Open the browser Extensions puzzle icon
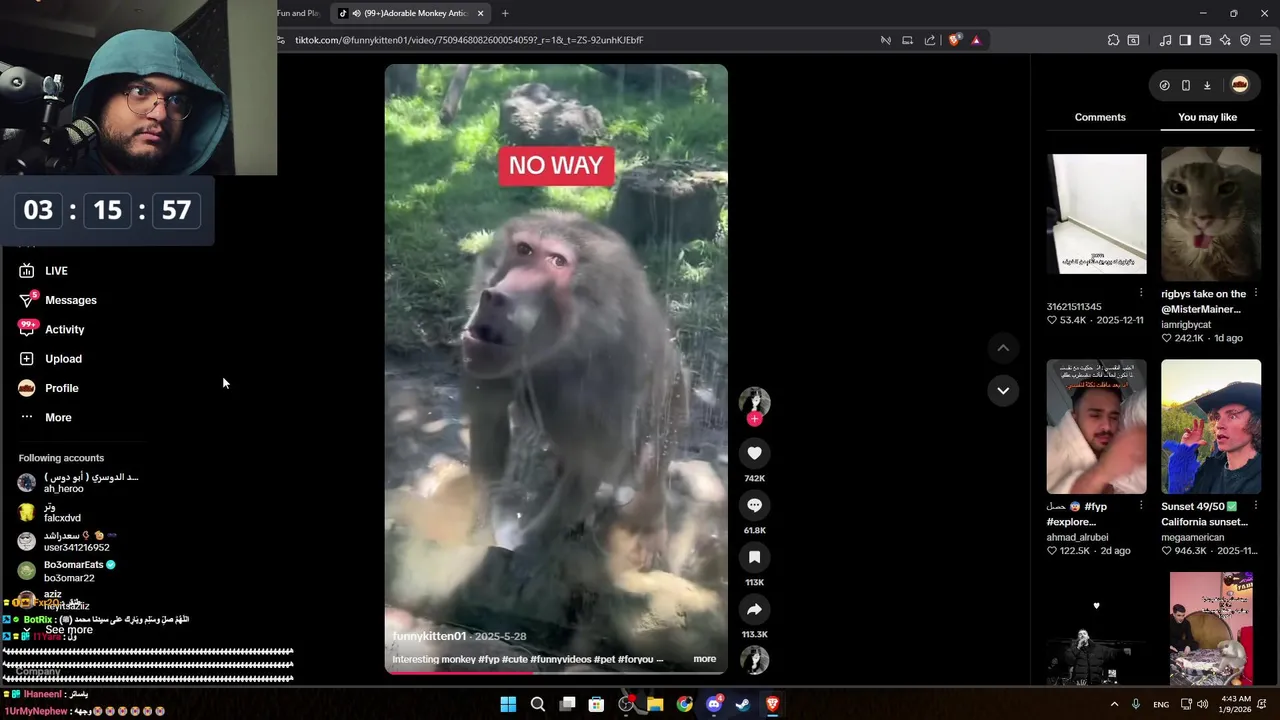This screenshot has height=720, width=1280. (1113, 40)
